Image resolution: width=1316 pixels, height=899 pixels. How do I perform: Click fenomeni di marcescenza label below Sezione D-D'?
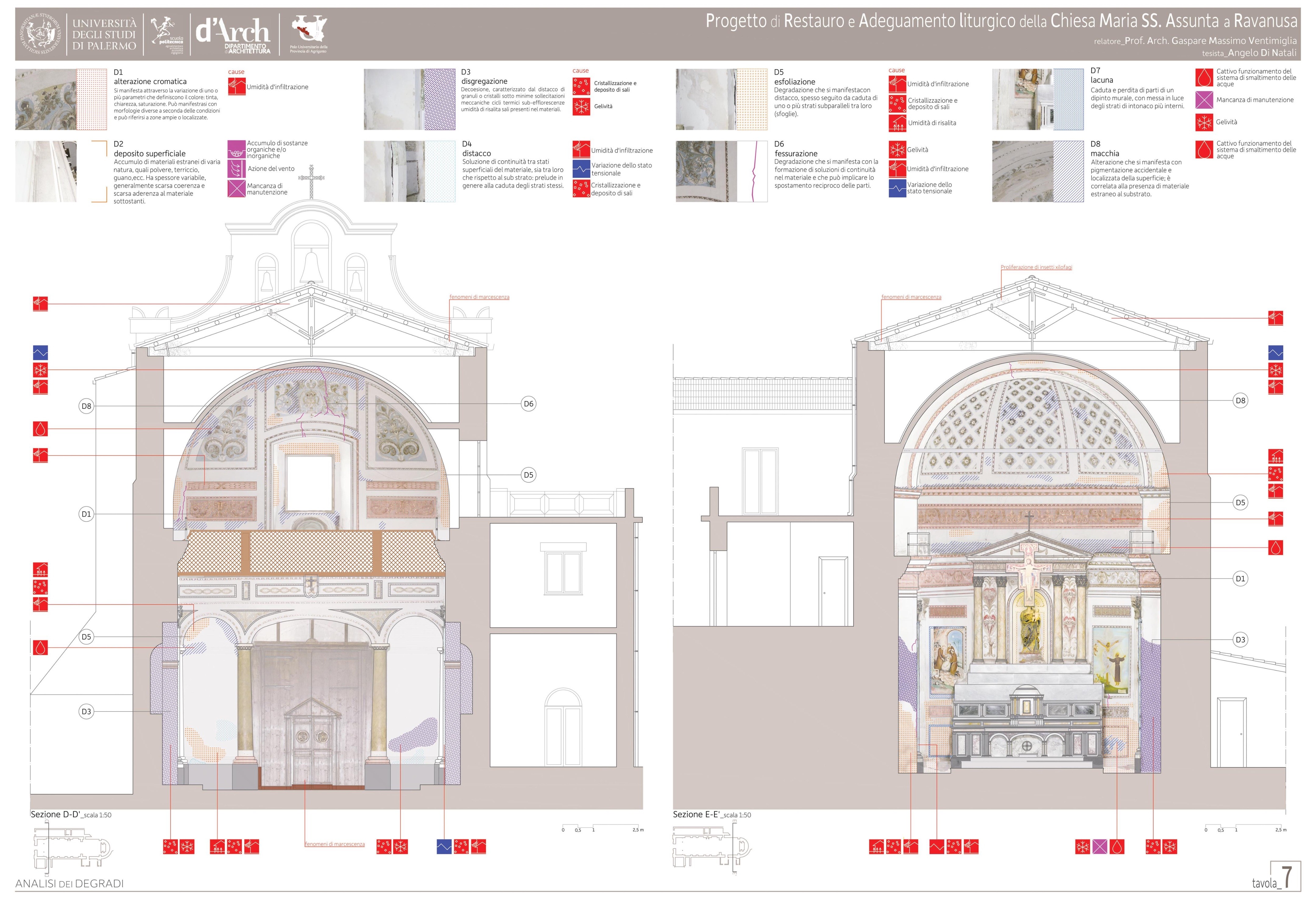pos(335,844)
